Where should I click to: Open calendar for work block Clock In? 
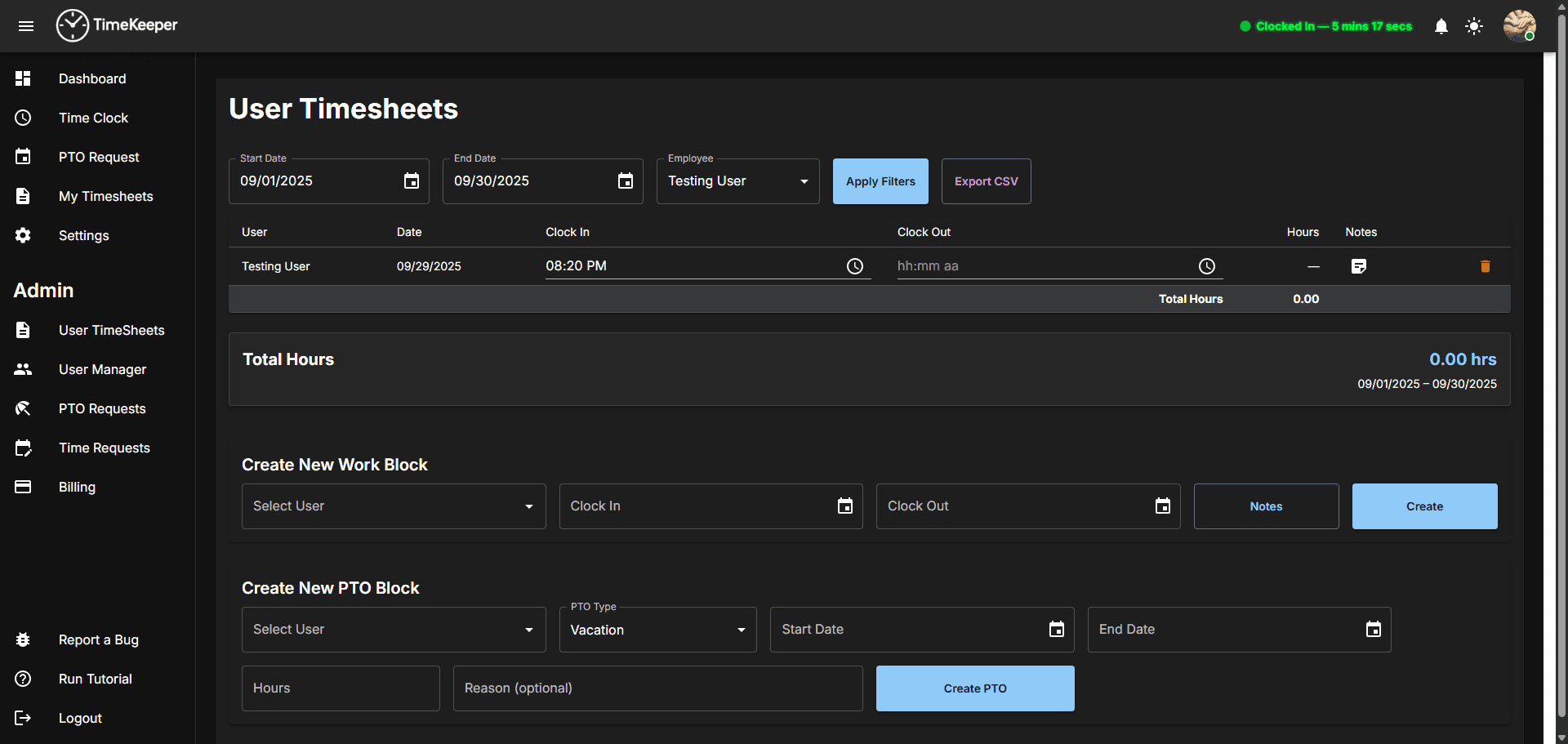point(845,506)
